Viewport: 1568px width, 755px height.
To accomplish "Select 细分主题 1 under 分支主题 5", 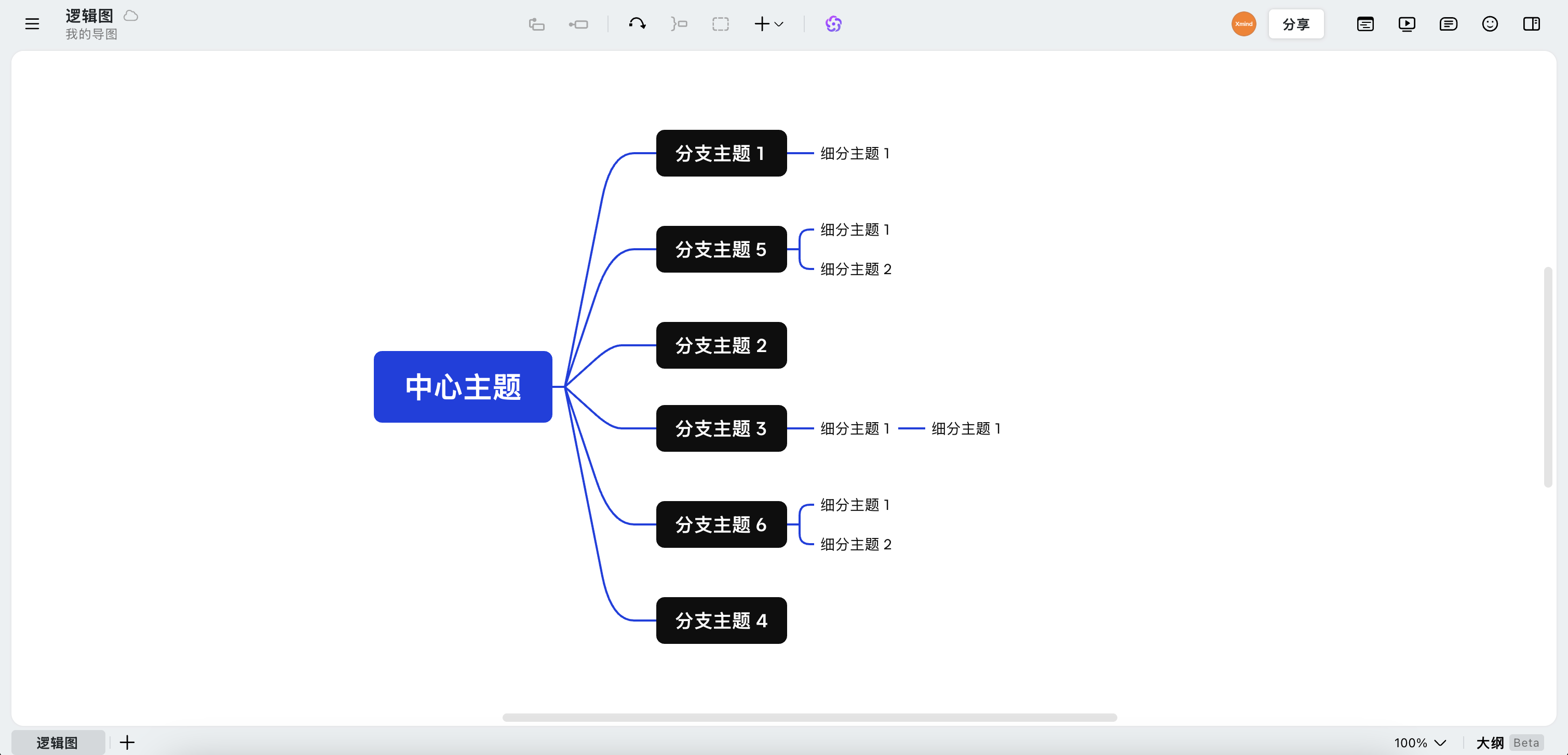I will tap(855, 230).
